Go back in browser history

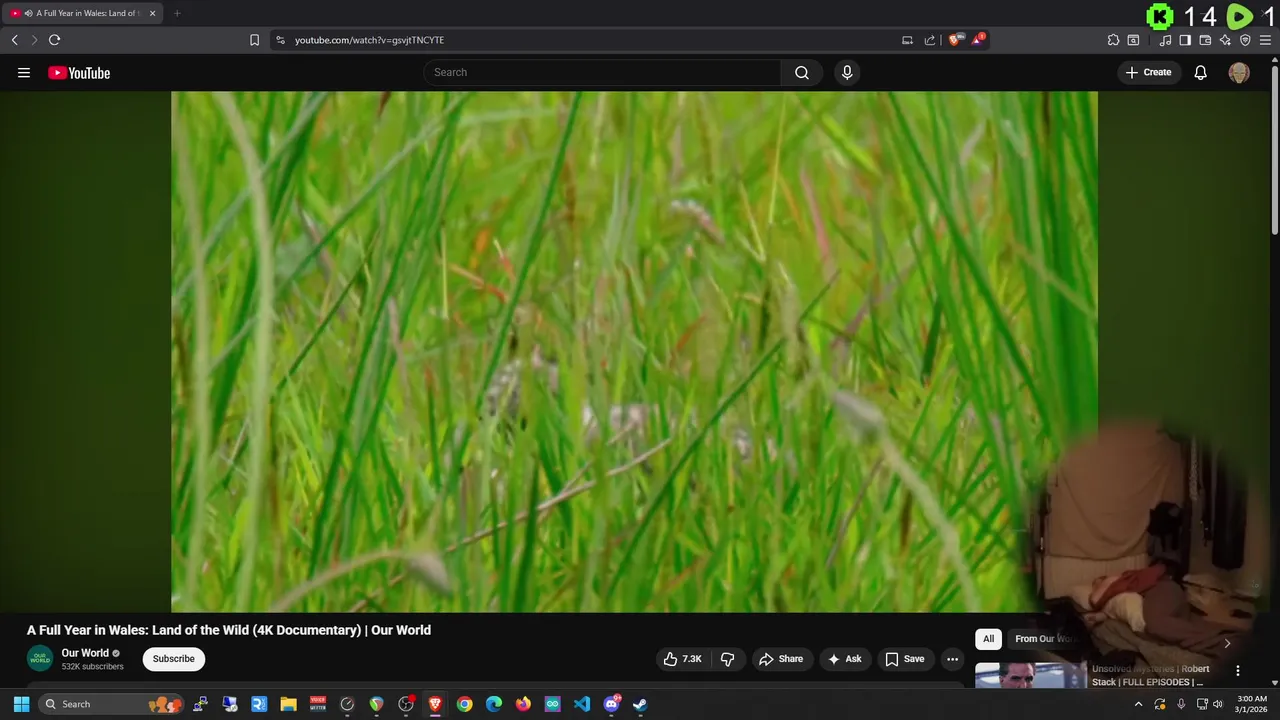(14, 40)
